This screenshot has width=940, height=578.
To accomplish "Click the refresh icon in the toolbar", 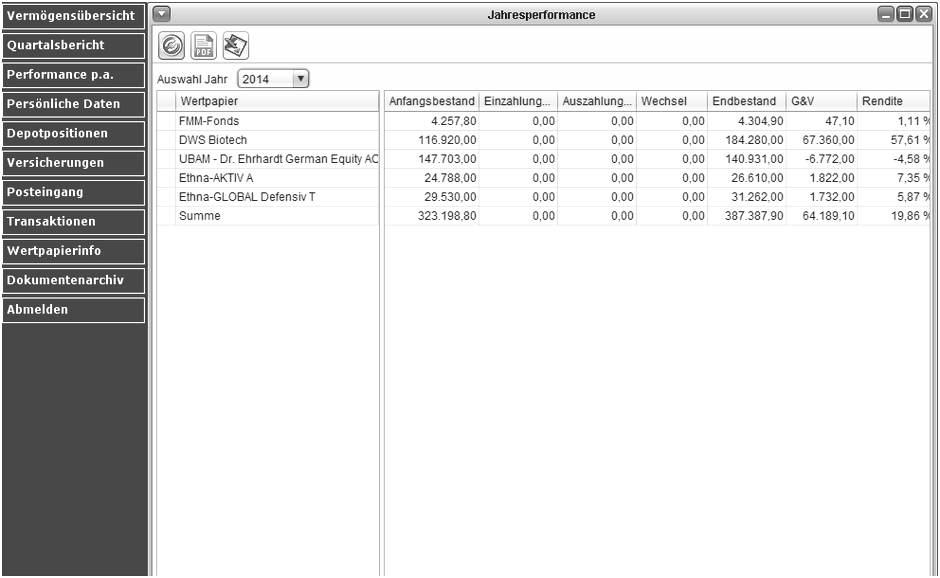I will [x=172, y=45].
